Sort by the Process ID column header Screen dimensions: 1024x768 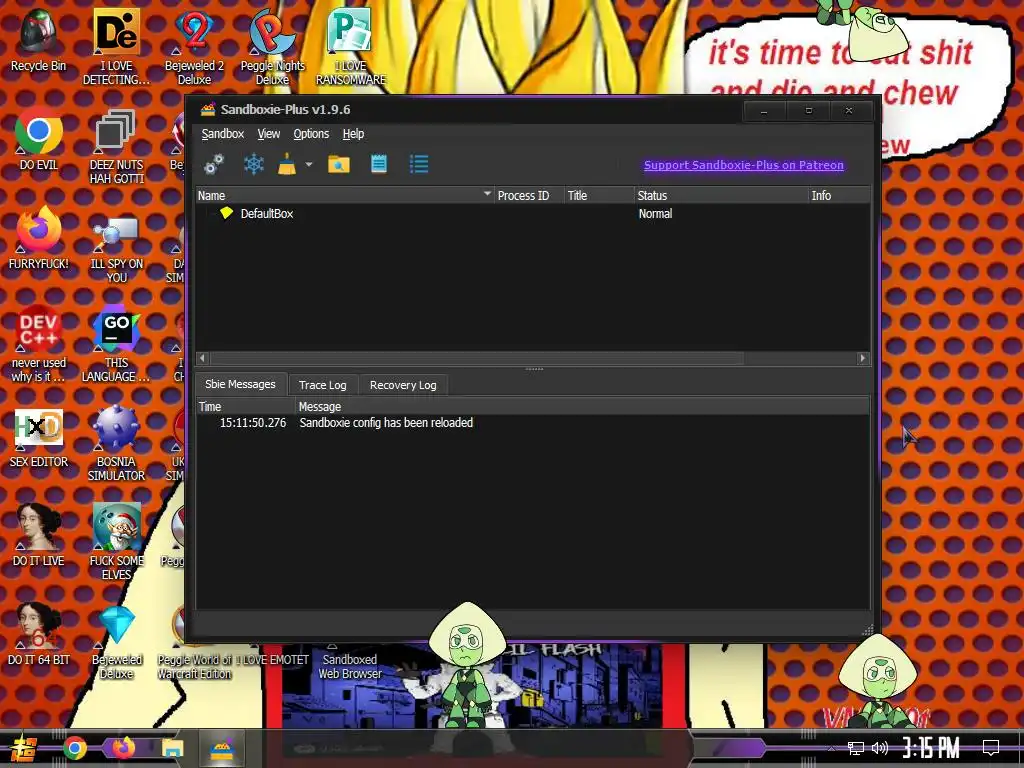pos(529,195)
